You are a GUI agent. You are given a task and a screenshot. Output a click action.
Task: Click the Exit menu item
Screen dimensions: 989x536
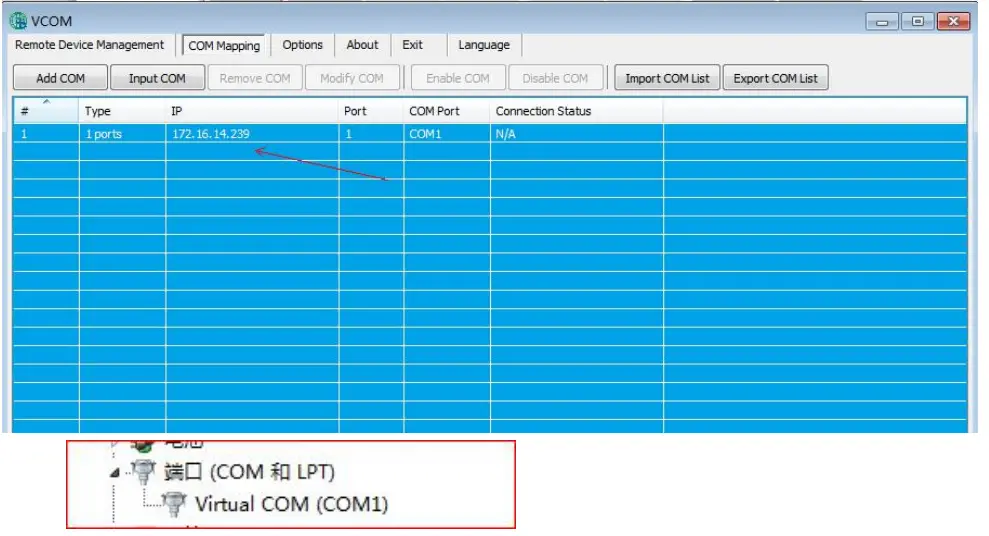pyautogui.click(x=413, y=45)
